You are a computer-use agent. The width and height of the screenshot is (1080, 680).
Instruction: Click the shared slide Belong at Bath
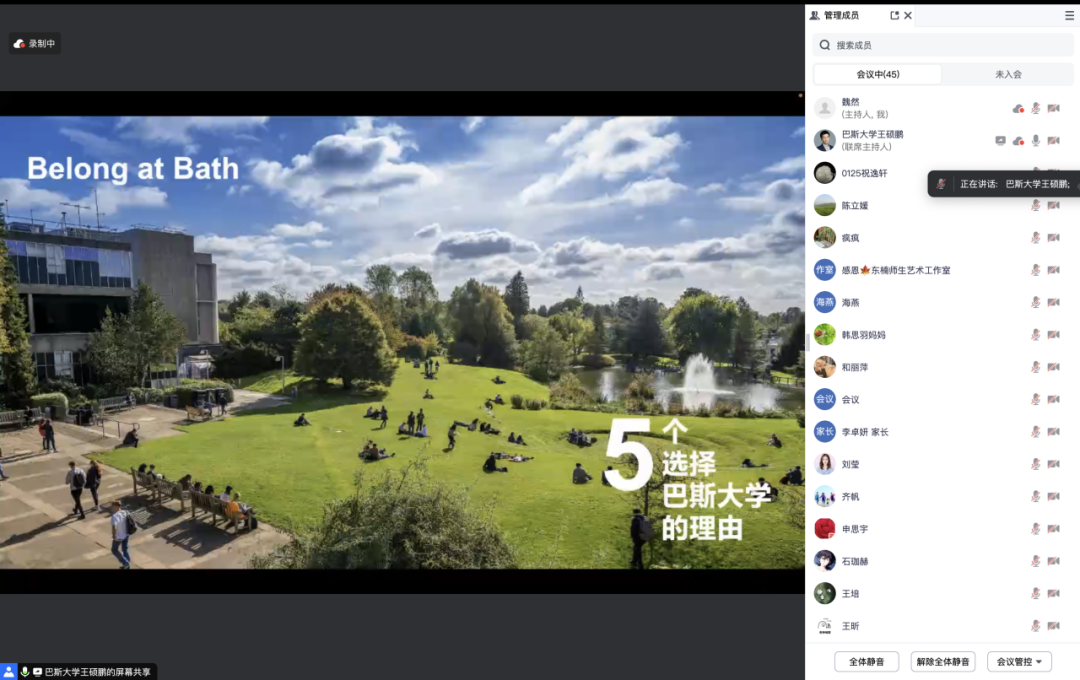click(402, 342)
